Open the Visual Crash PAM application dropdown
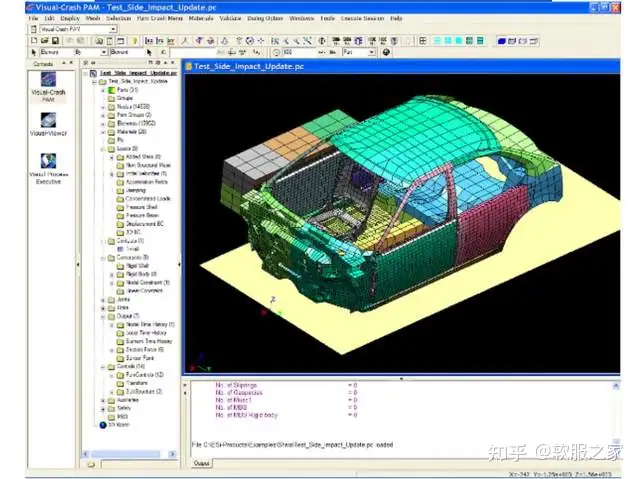 click(113, 29)
